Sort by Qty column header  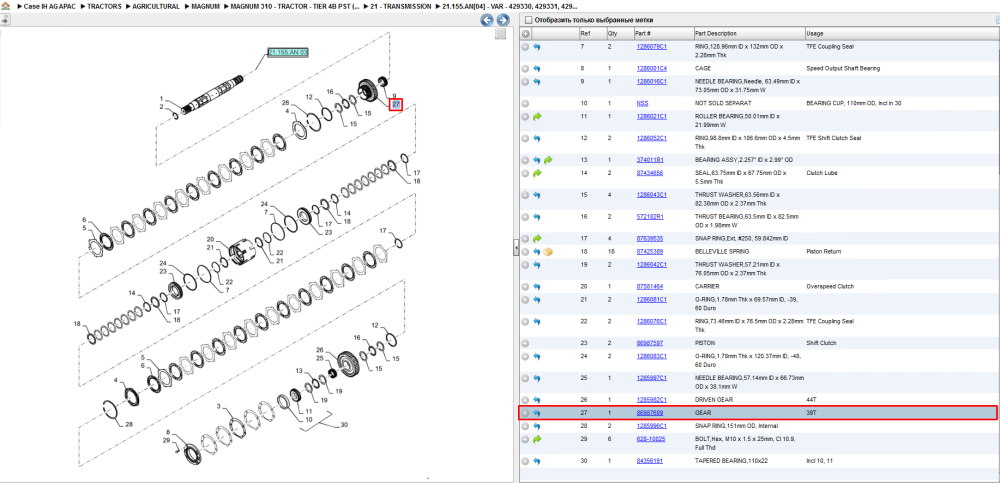620,33
